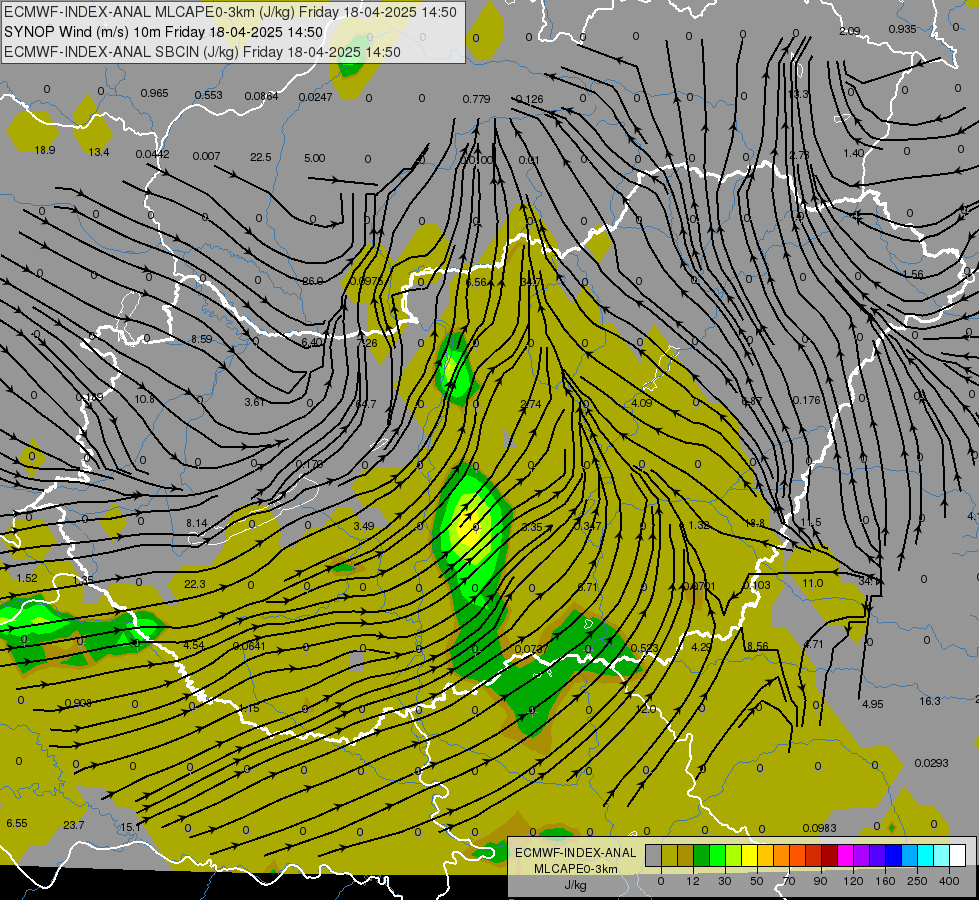Click the 250 tick label in legend
Screen dimensions: 979x900
(917, 881)
